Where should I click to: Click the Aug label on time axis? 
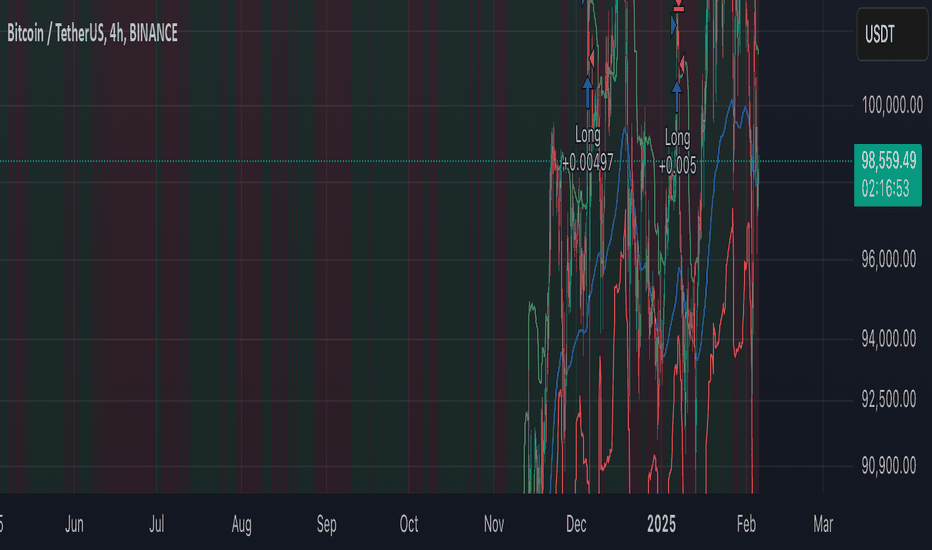[241, 524]
